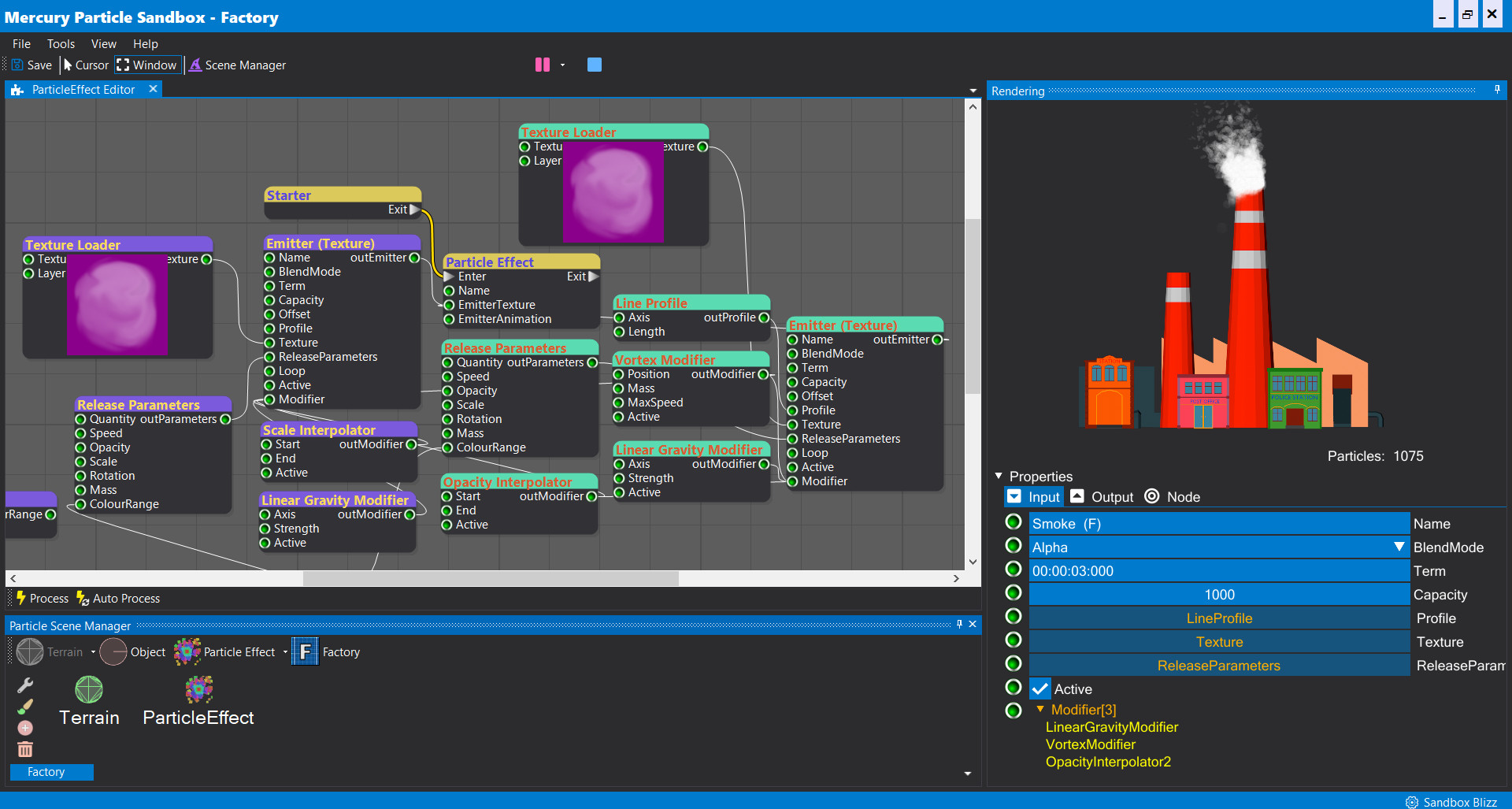The height and width of the screenshot is (809, 1512).
Task: Expand the Terrain dropdown arrow
Action: point(91,651)
